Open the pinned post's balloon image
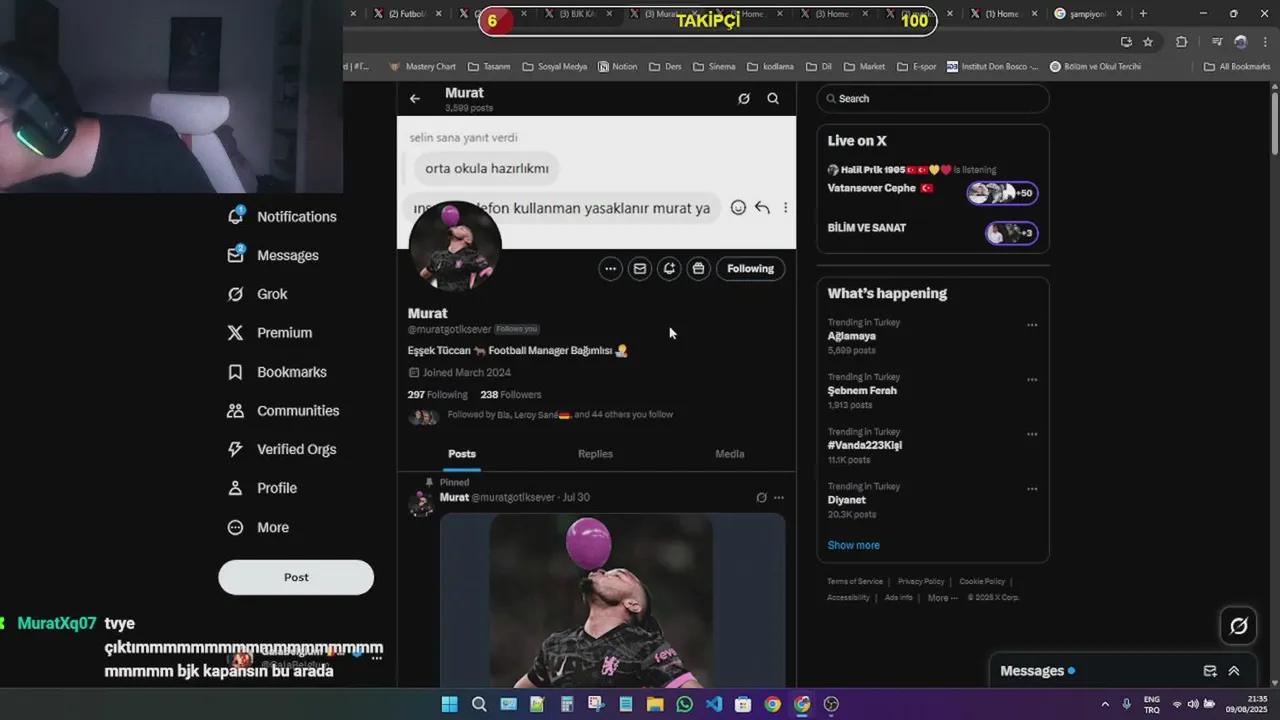Image resolution: width=1280 pixels, height=720 pixels. coord(612,600)
